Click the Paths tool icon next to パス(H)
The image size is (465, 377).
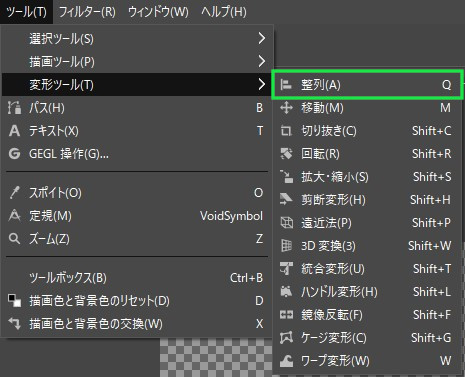pos(14,108)
